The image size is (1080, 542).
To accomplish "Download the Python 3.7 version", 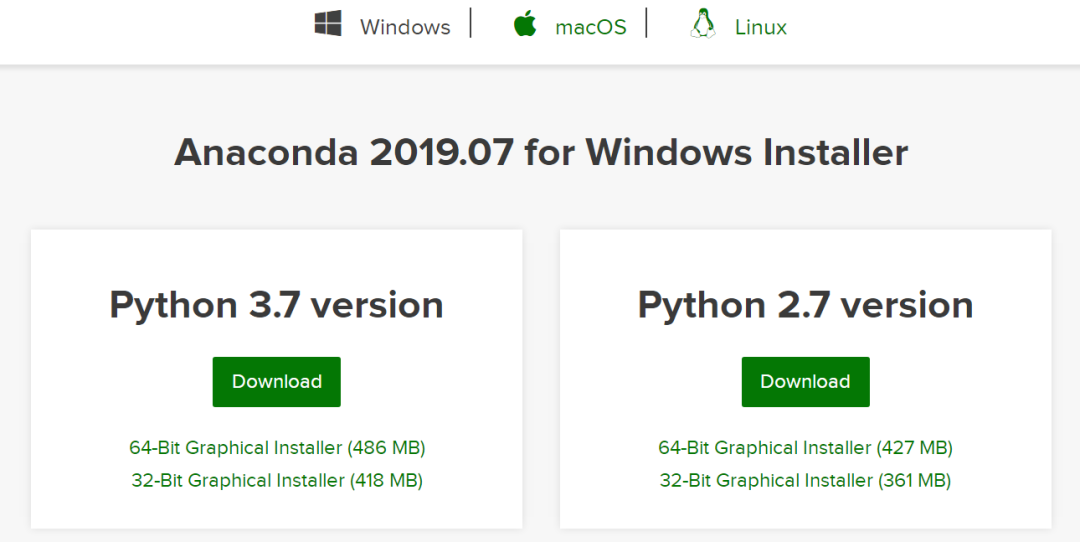I will 276,382.
